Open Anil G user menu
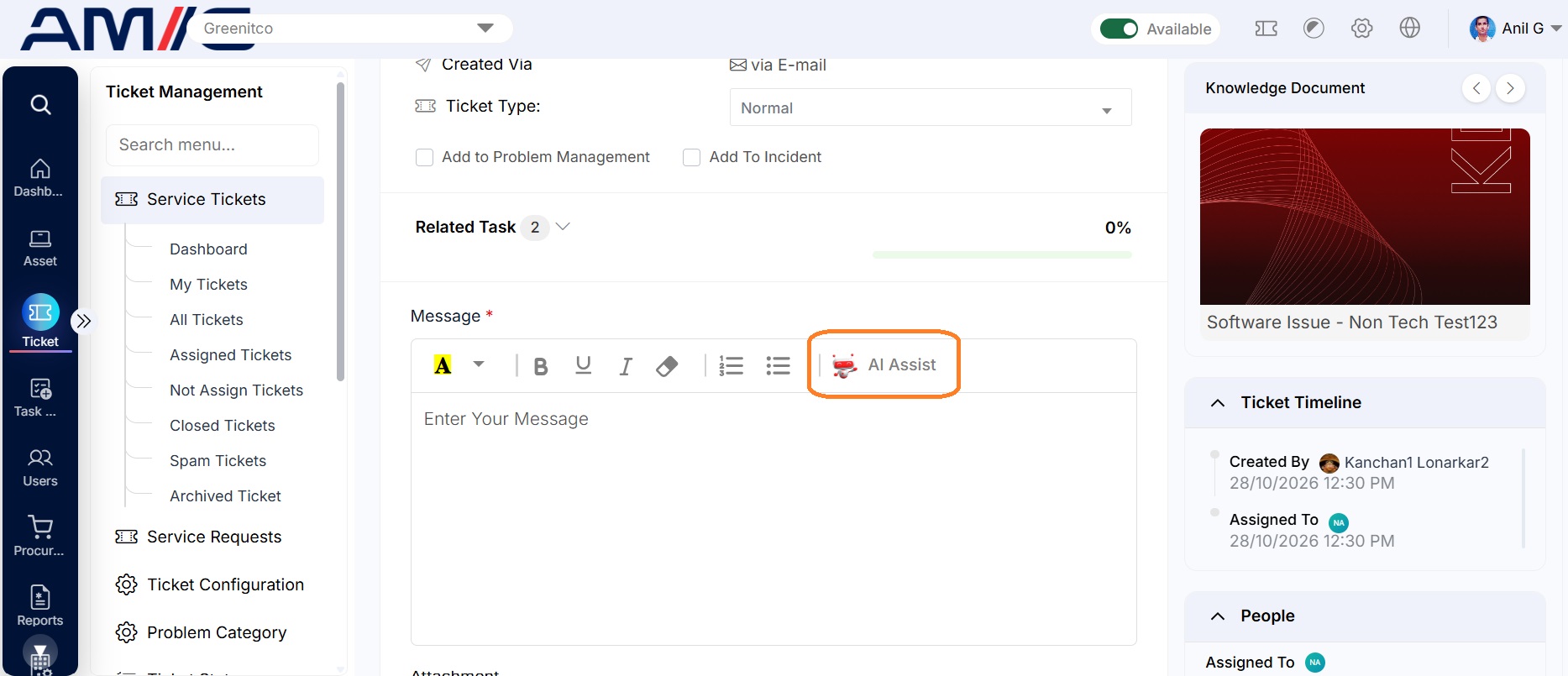This screenshot has height=676, width=1568. pos(1515,29)
